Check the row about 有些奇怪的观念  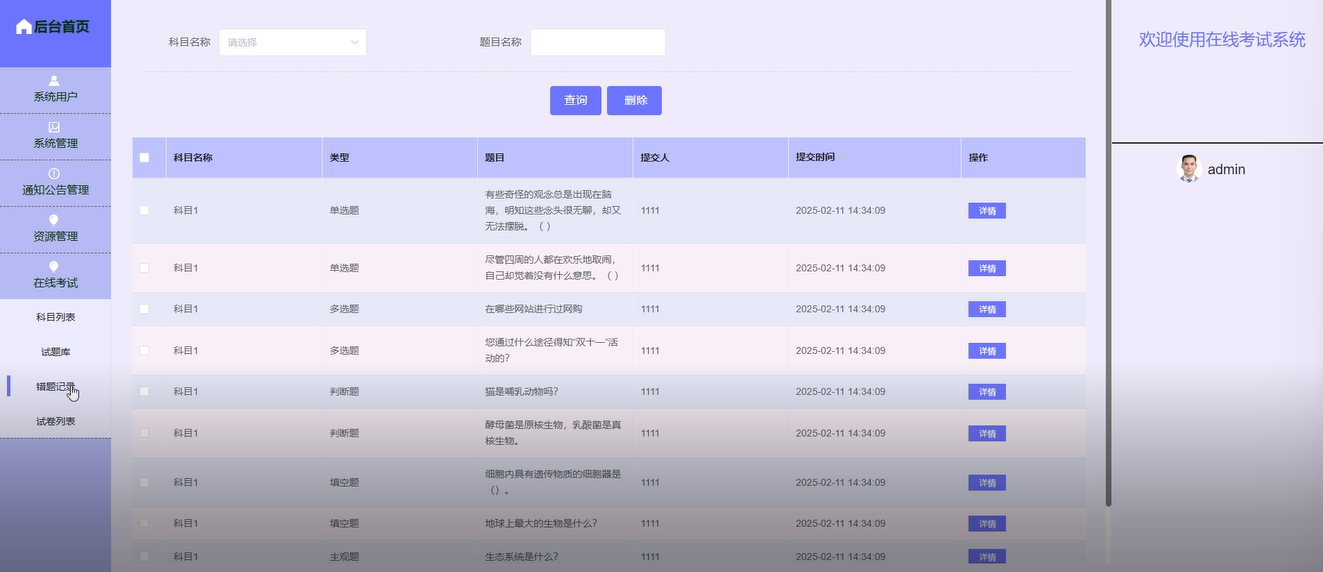tap(144, 211)
